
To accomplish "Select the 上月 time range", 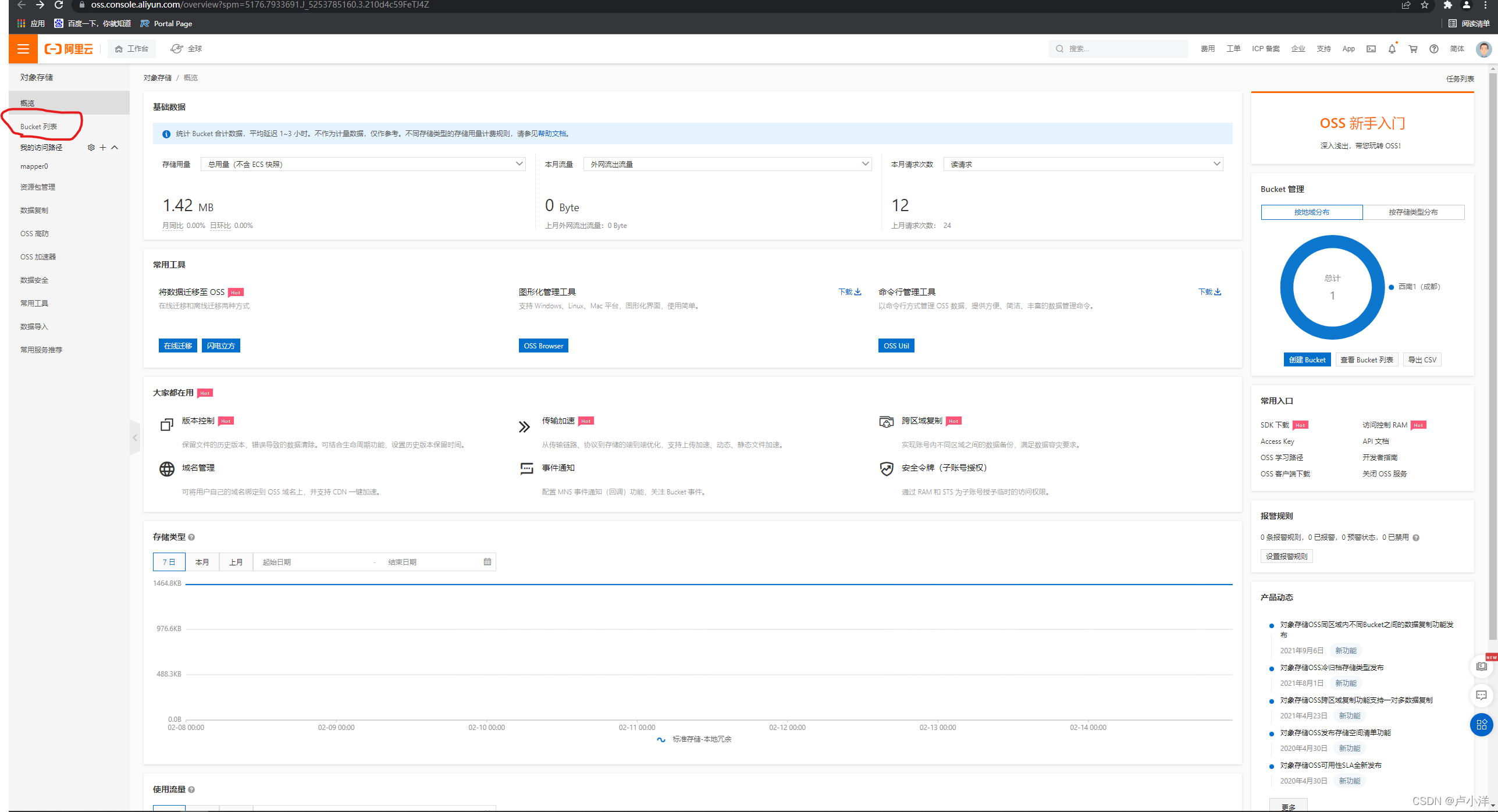I will (236, 562).
